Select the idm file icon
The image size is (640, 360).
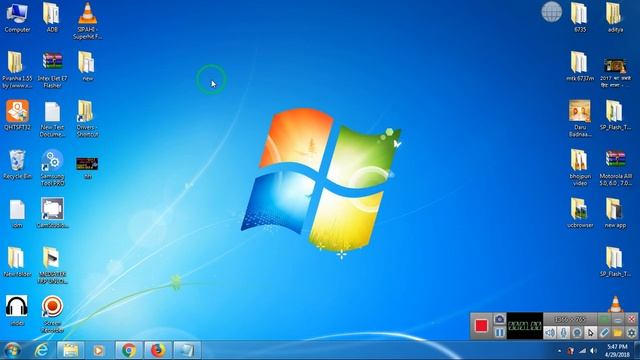(17, 213)
